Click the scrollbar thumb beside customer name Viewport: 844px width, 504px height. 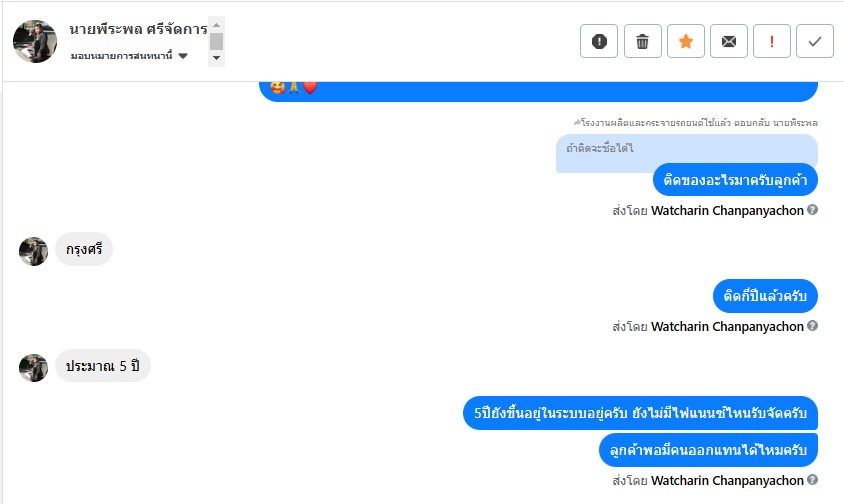[216, 41]
